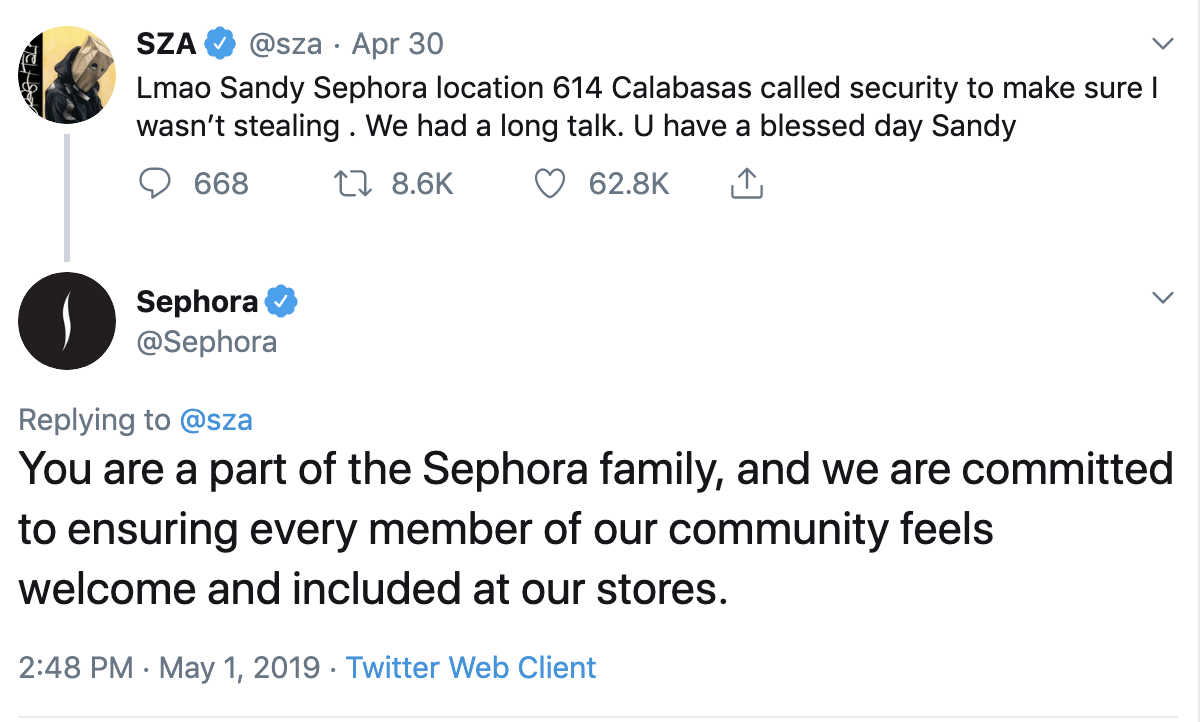
Task: Click Sephora's blue verified badge
Action: point(281,300)
